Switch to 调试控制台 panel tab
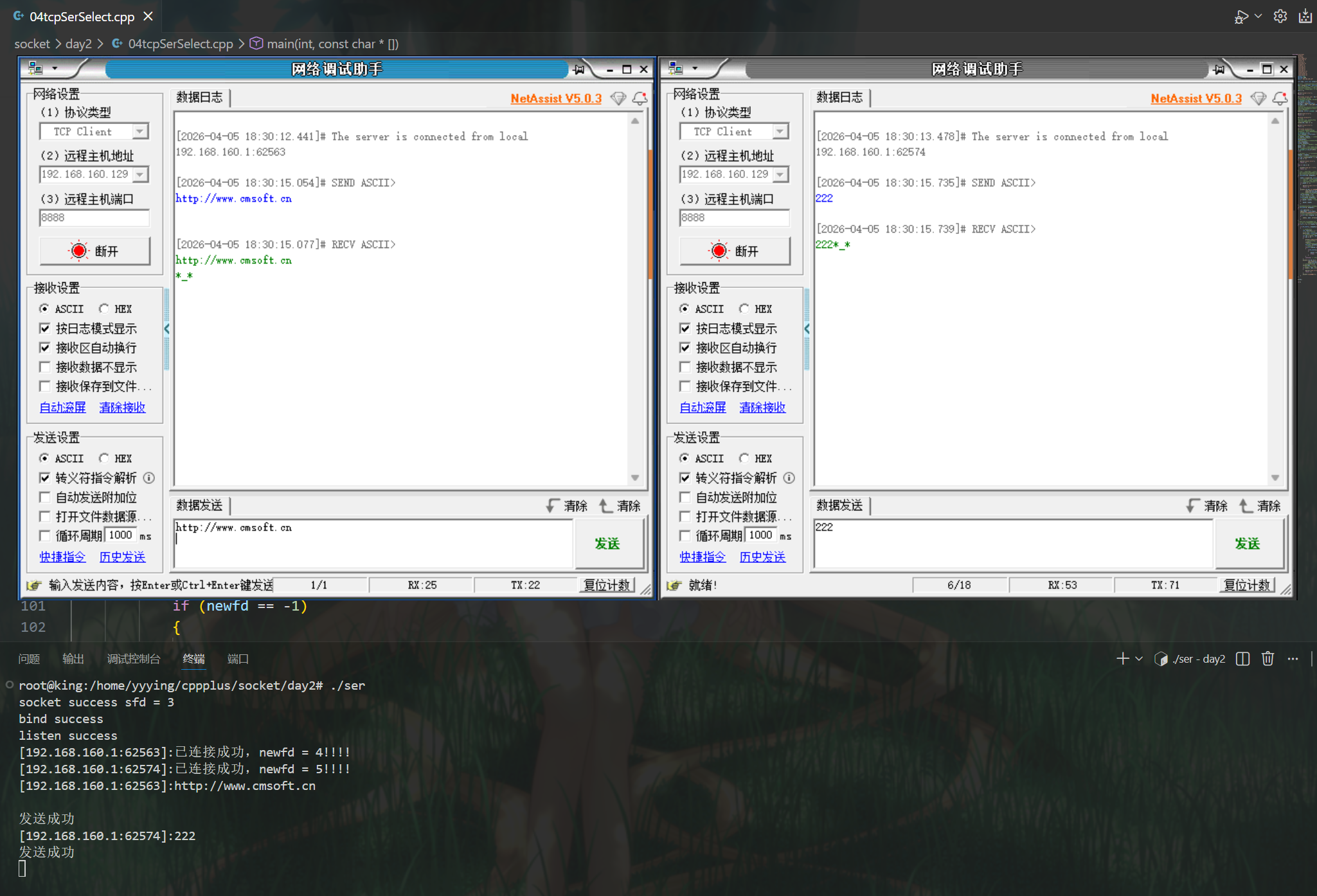Screen dimensions: 1317x896 [133, 659]
